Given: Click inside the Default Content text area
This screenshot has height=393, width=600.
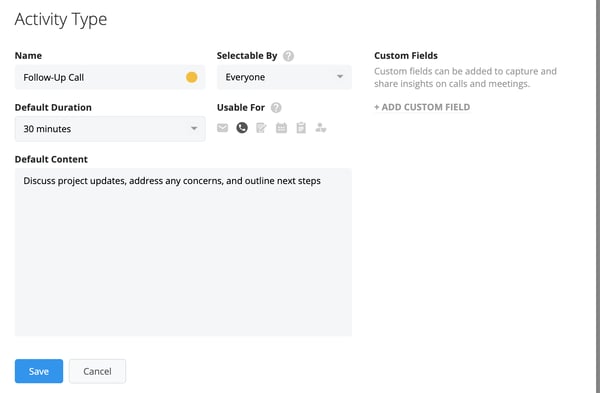Looking at the screenshot, I should pyautogui.click(x=183, y=252).
